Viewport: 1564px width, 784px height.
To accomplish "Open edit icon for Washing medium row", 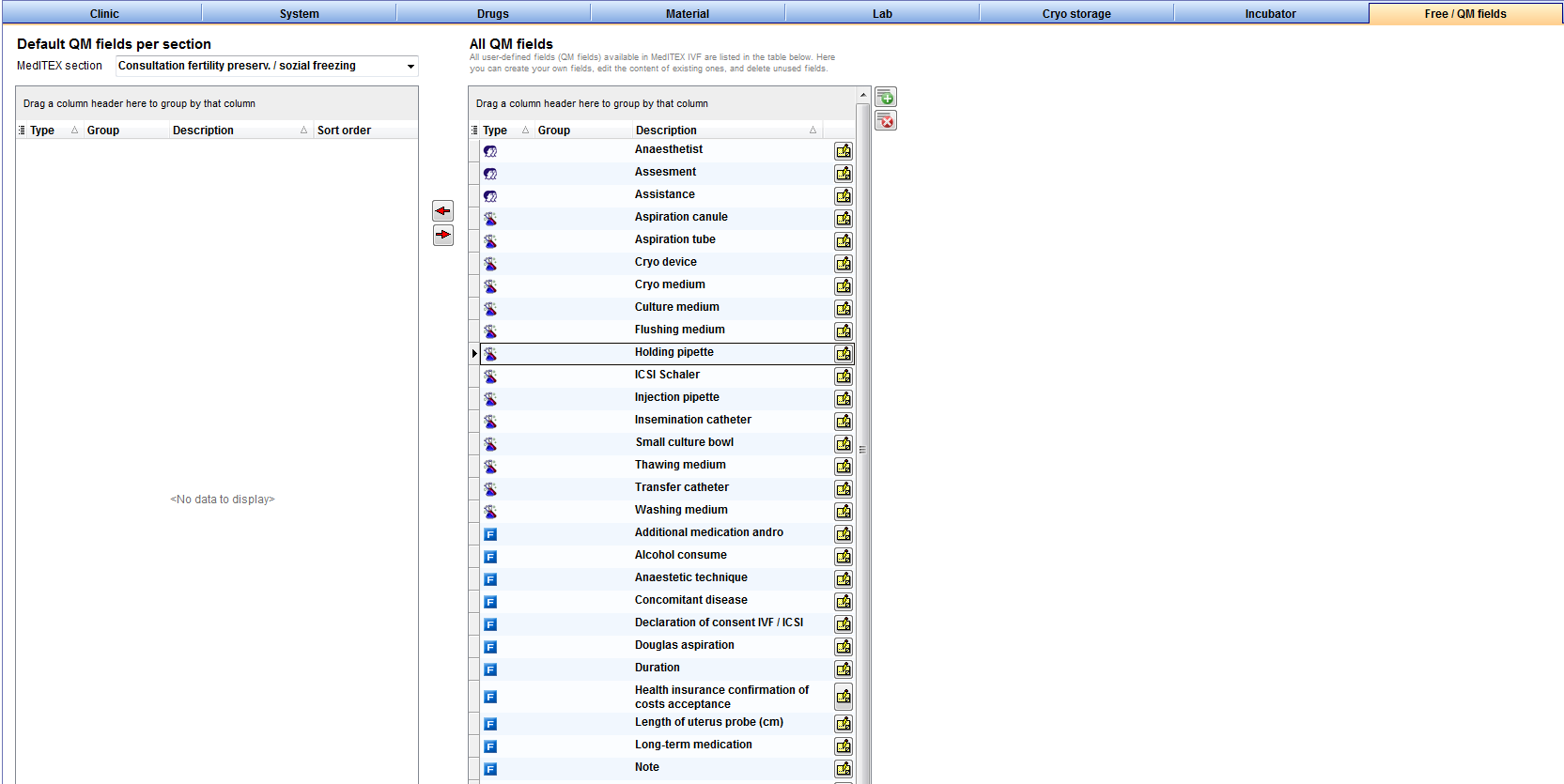I will click(x=844, y=512).
